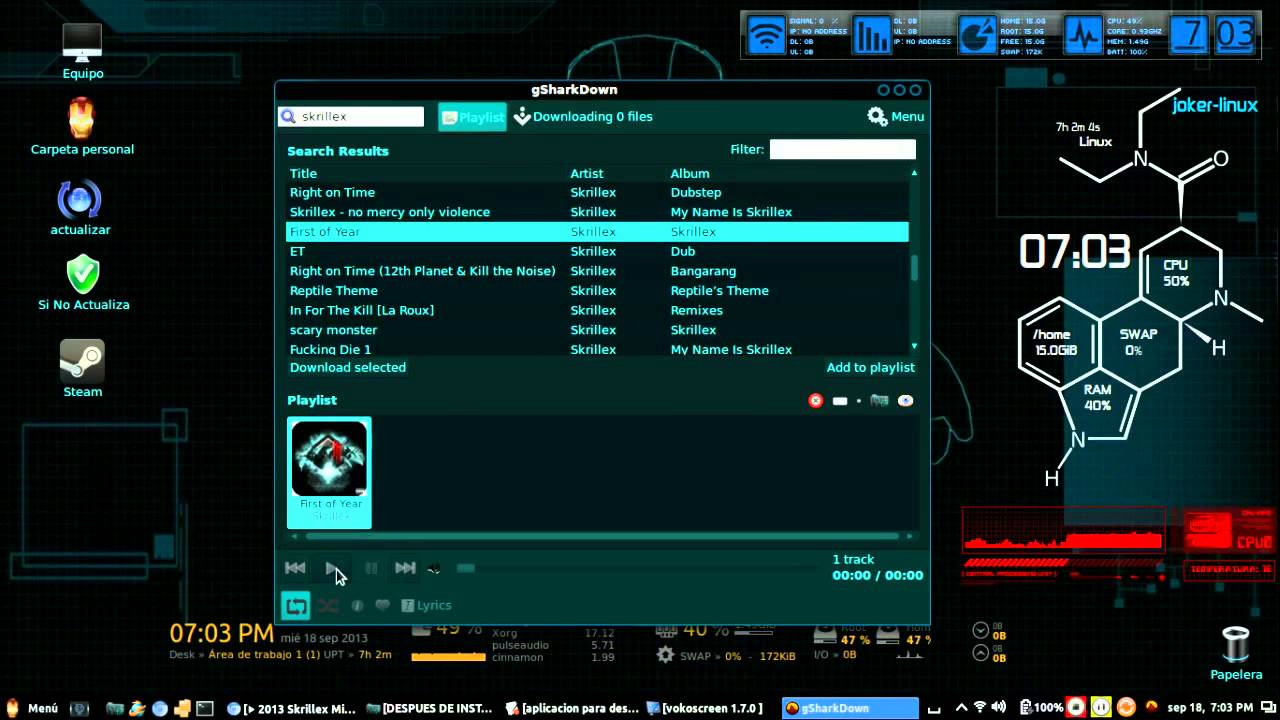Skip to the next track

(405, 568)
